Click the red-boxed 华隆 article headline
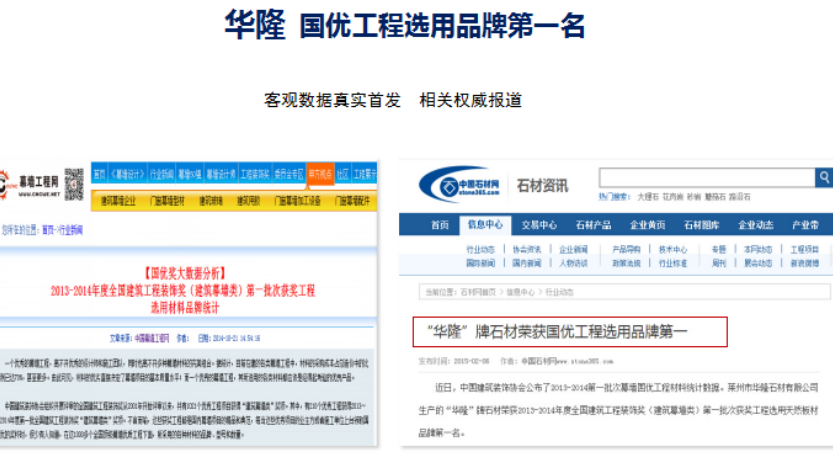The width and height of the screenshot is (833, 469). pos(570,332)
